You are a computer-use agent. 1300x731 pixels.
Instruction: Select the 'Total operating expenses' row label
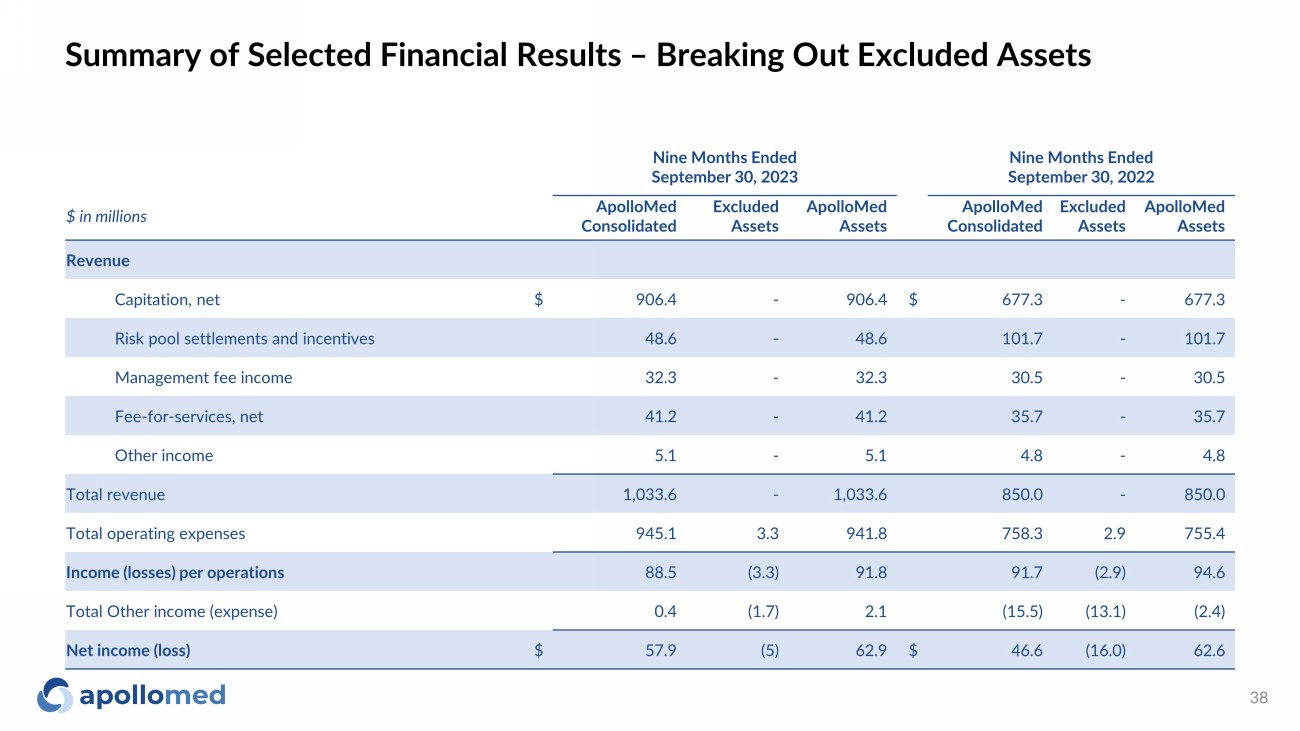[x=155, y=534]
